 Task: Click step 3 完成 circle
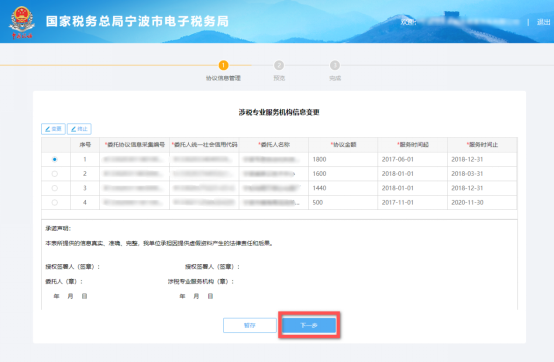[335, 65]
